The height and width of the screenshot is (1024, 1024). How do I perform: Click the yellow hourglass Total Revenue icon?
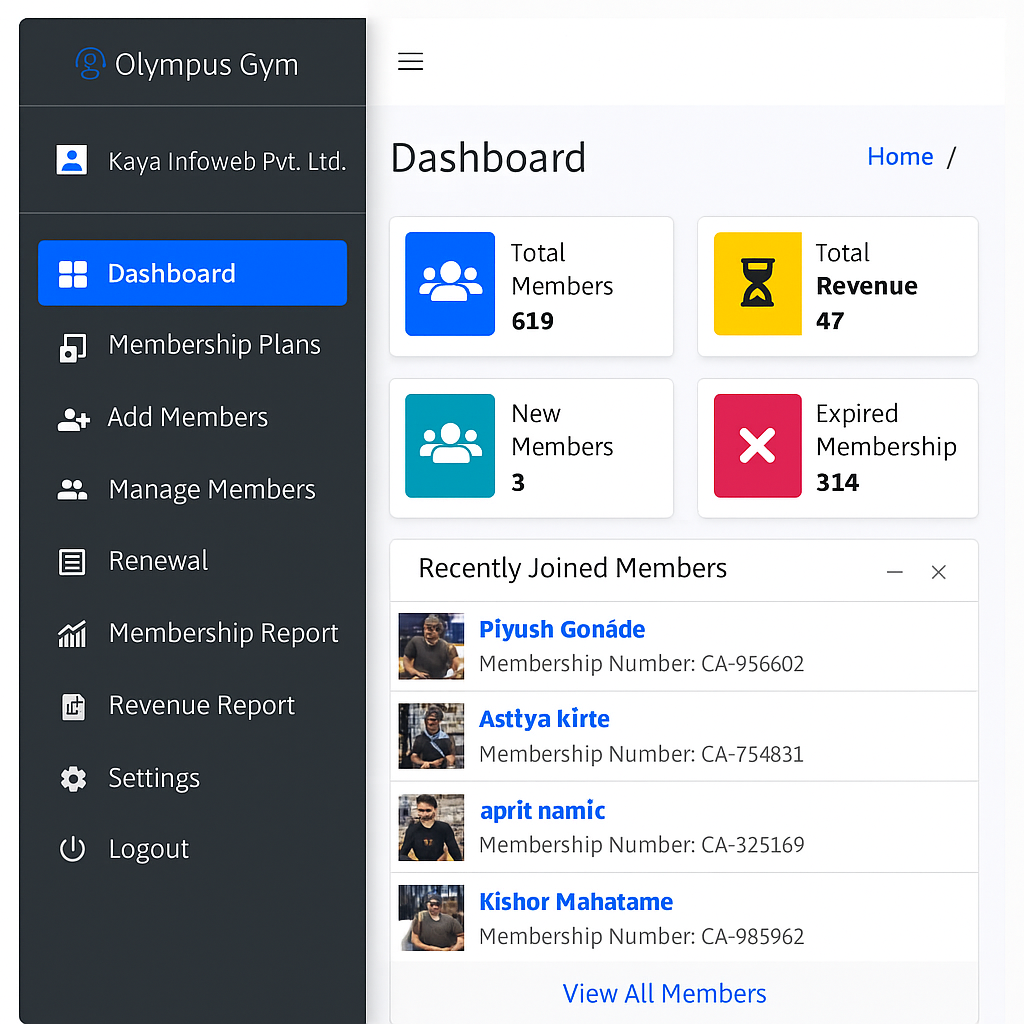click(x=757, y=284)
